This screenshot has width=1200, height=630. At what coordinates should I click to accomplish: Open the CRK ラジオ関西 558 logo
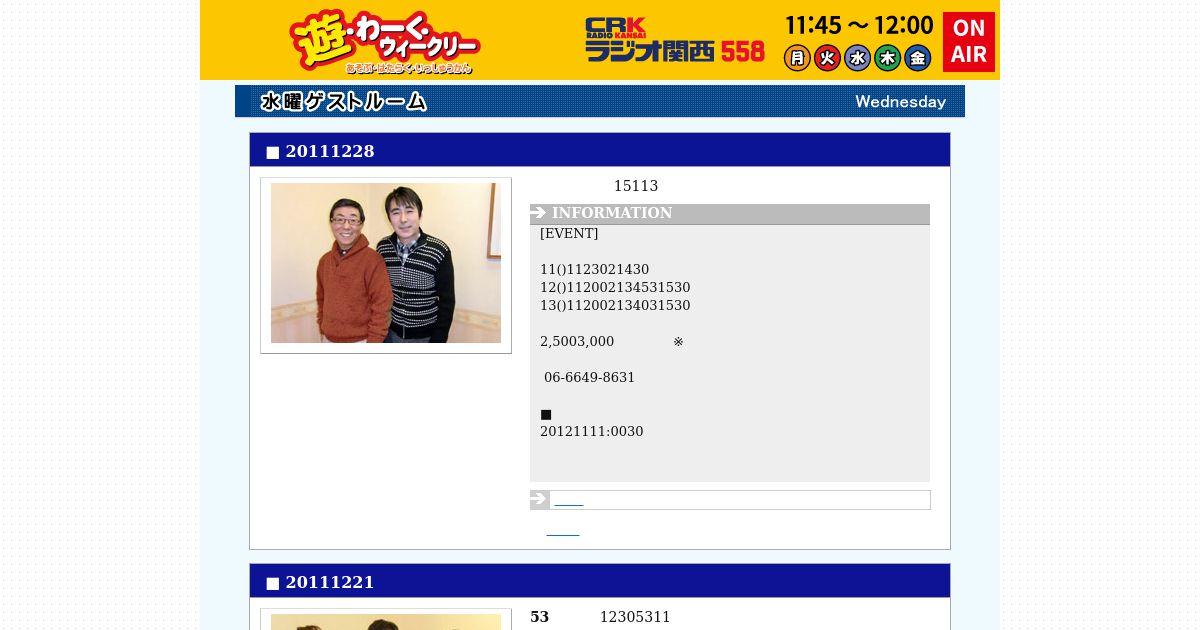coord(675,41)
